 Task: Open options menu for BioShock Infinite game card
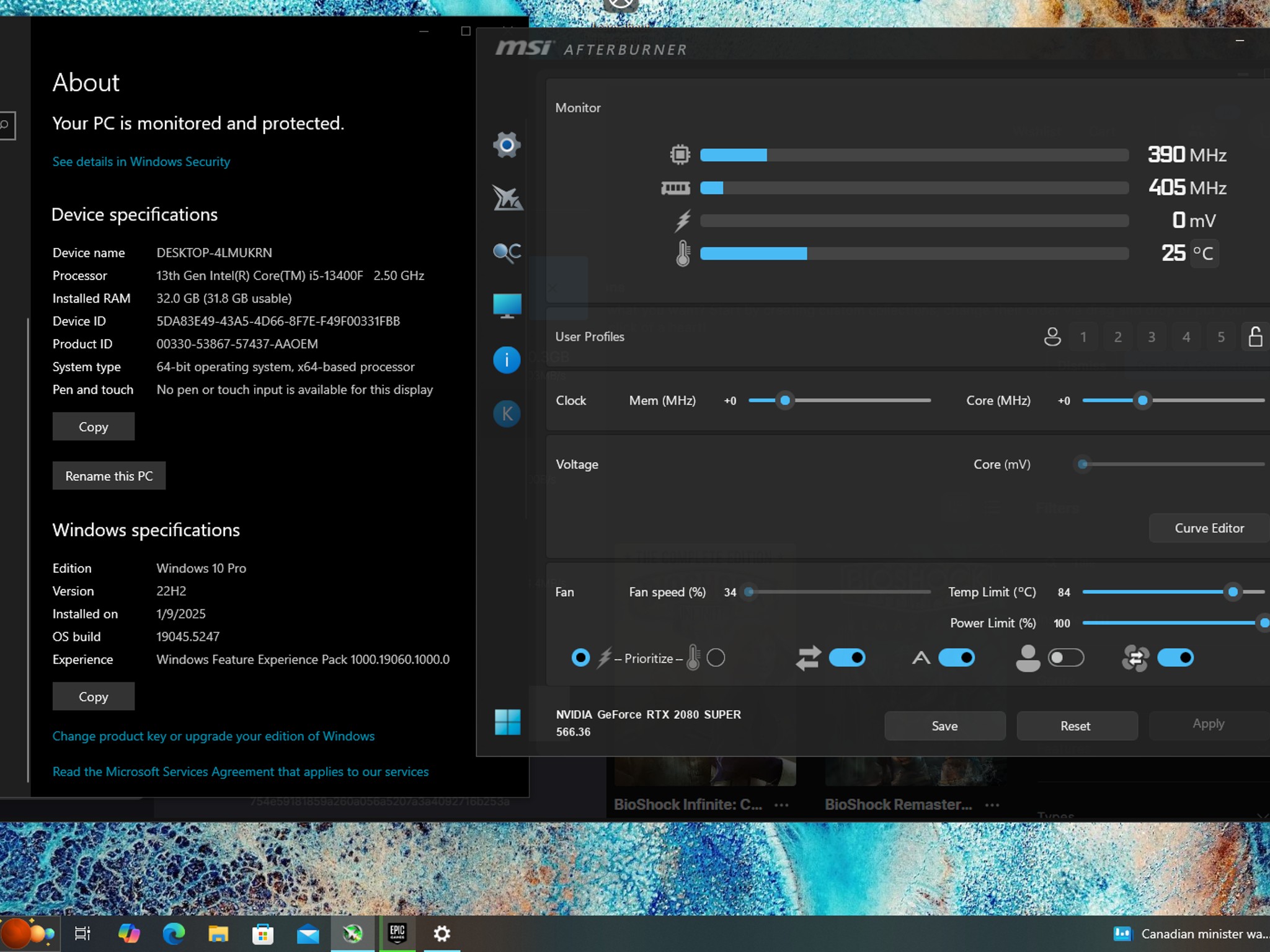tap(781, 805)
